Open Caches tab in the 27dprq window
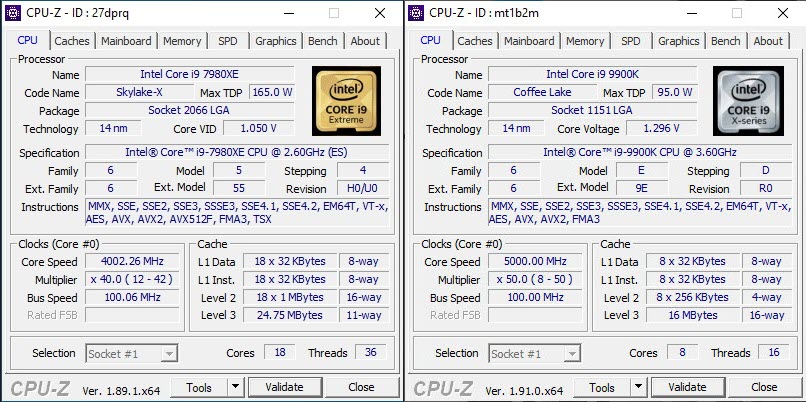Screen dimensions: 806x402 pos(71,41)
